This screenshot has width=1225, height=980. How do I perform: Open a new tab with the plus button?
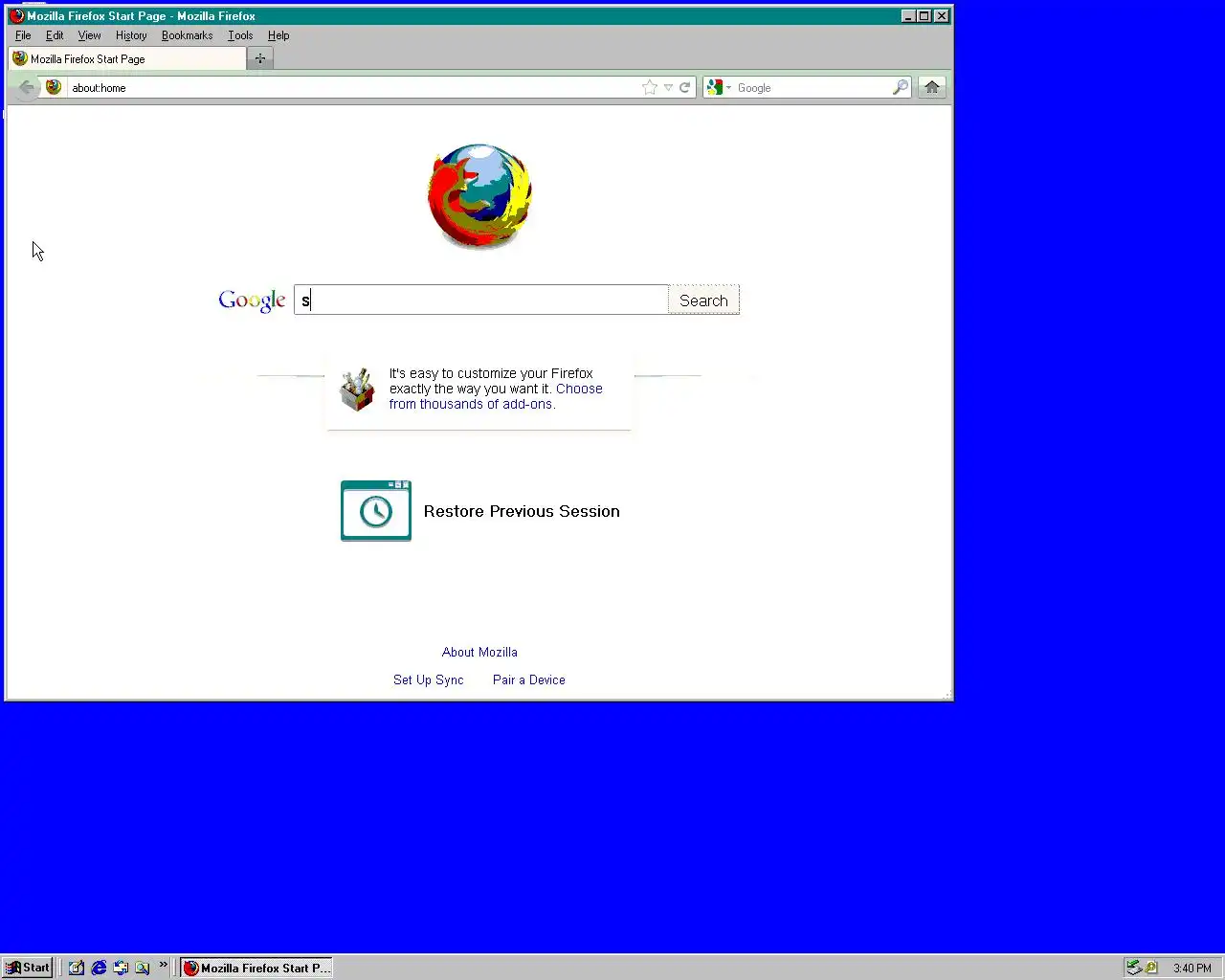(x=259, y=58)
